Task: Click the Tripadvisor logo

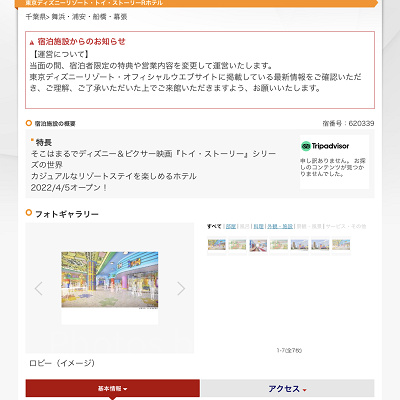Action: pyautogui.click(x=325, y=146)
